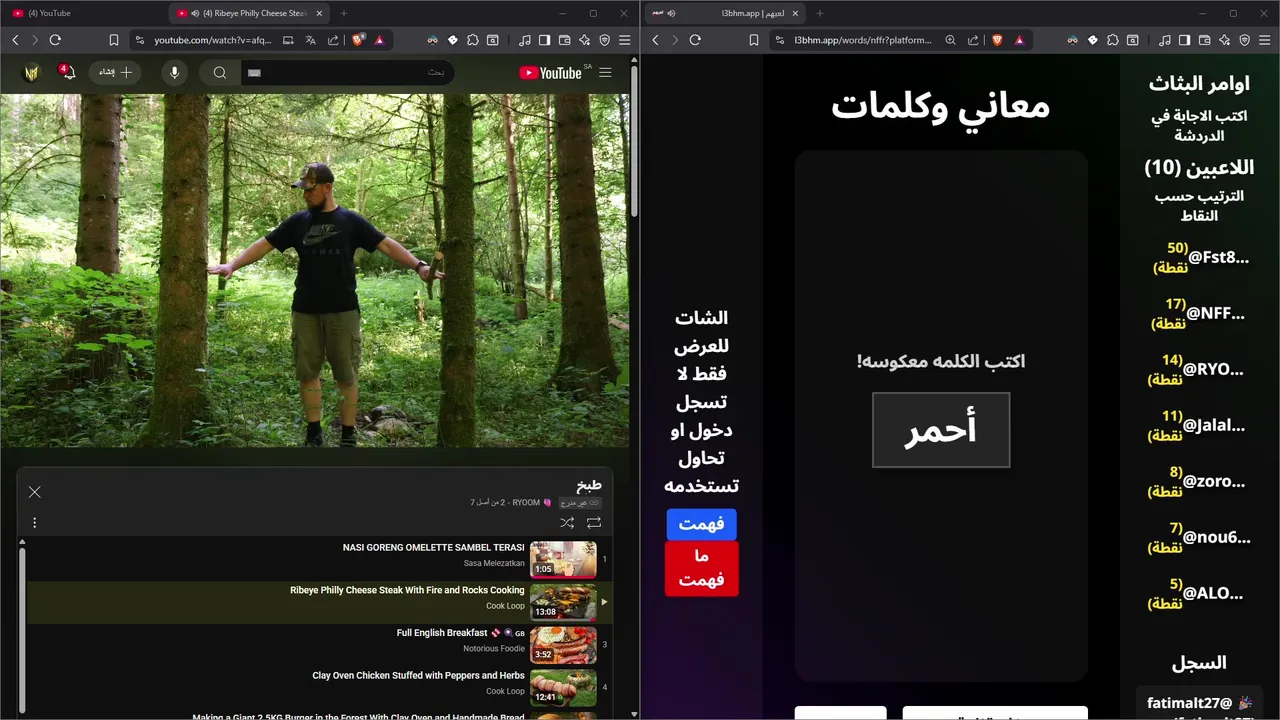Click the translate icon in the YouTube address bar
Viewport: 1280px width, 720px height.
(310, 40)
